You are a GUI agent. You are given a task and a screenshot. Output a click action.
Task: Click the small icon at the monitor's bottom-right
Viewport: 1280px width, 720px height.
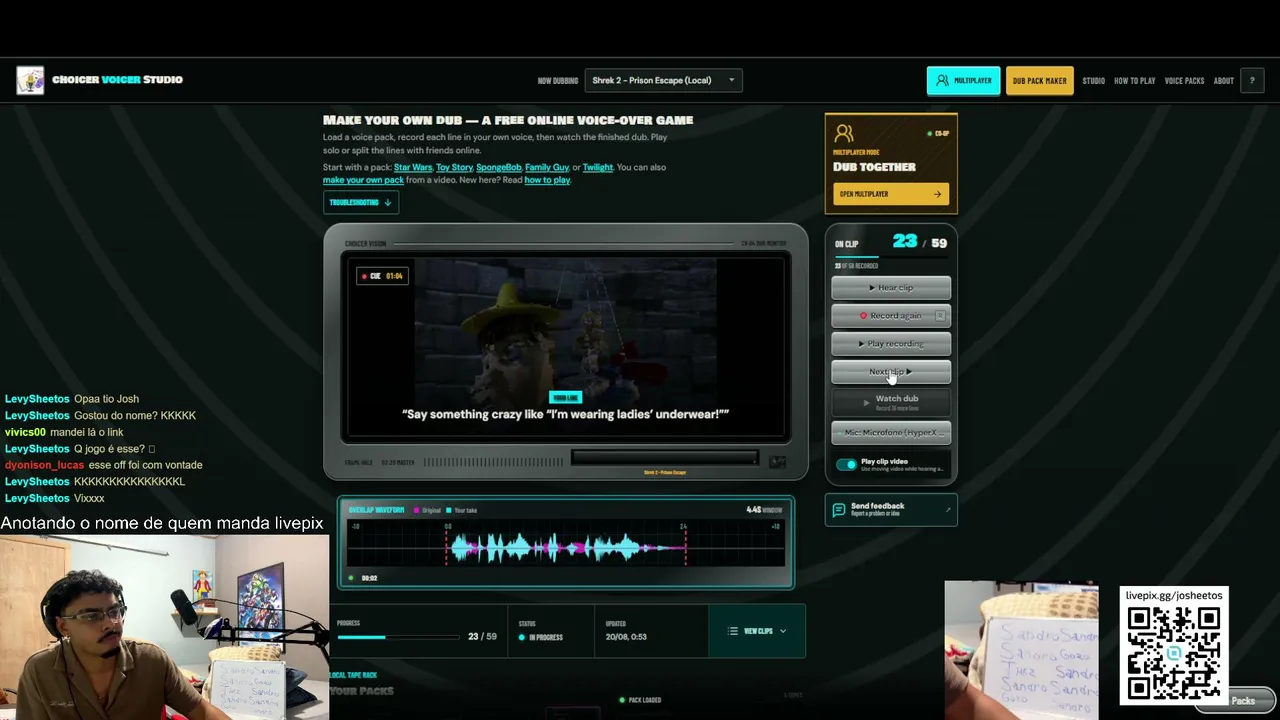(x=777, y=462)
